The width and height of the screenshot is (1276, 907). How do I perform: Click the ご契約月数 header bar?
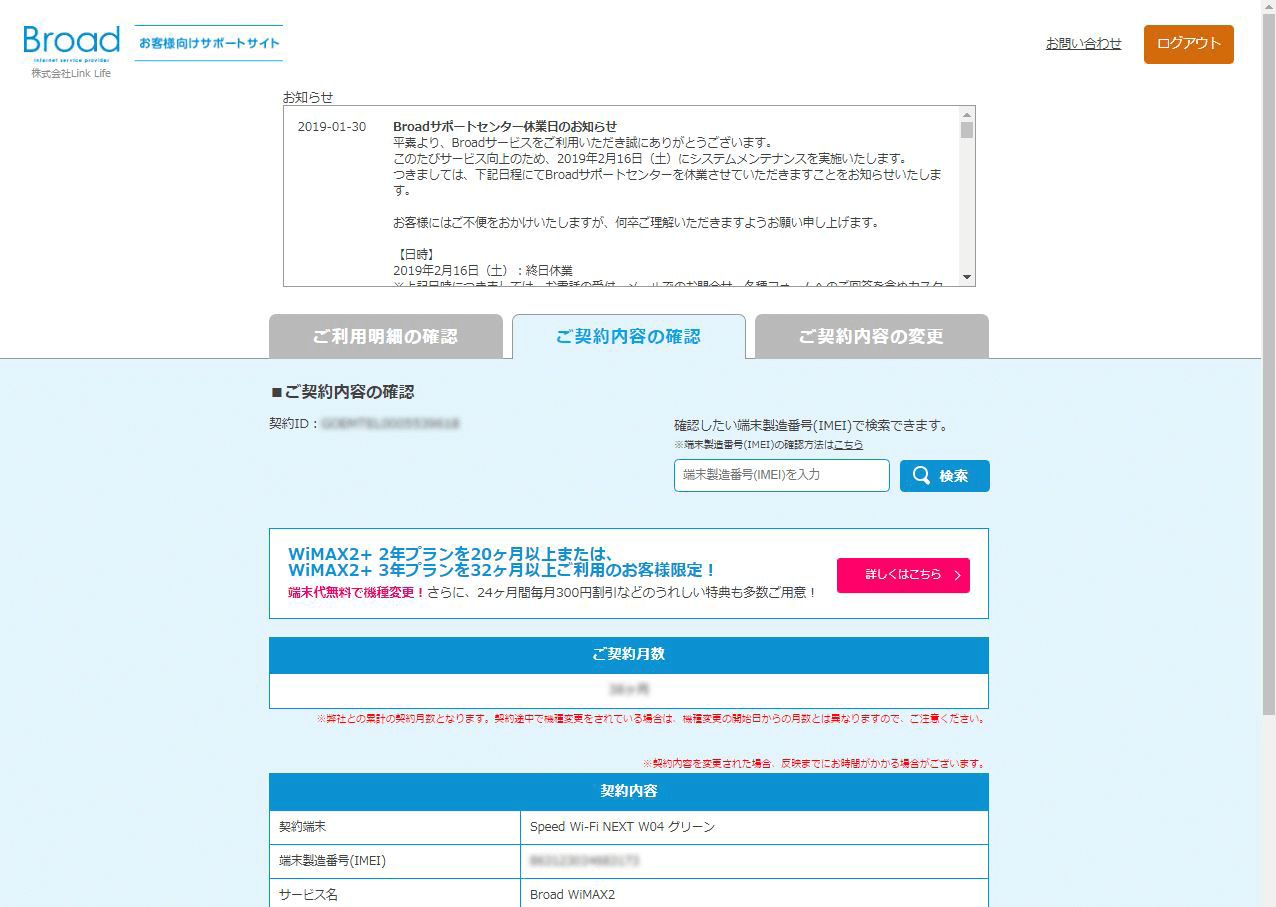(627, 655)
